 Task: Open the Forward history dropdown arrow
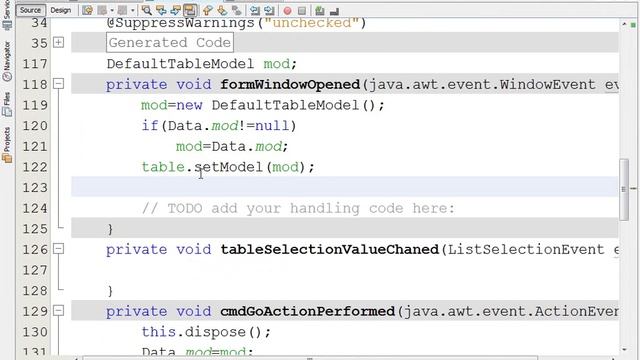tap(133, 10)
